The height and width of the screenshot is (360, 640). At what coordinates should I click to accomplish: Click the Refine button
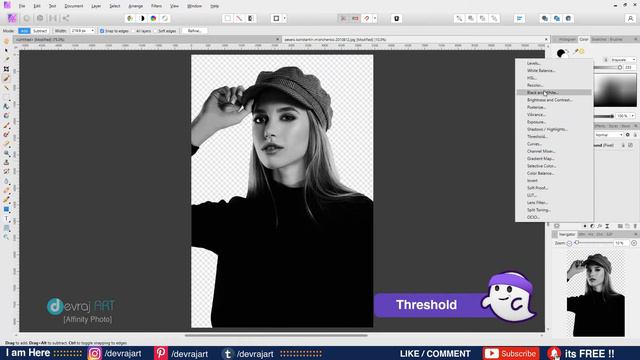tap(194, 31)
